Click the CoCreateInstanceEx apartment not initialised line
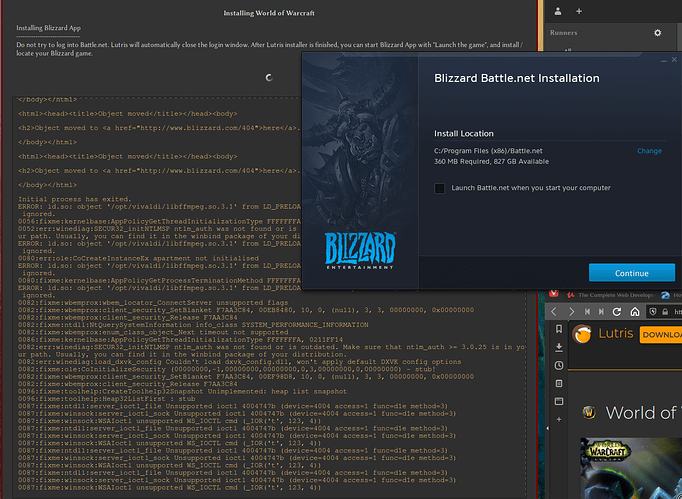Screen dimensions: 682x499 click(x=138, y=258)
